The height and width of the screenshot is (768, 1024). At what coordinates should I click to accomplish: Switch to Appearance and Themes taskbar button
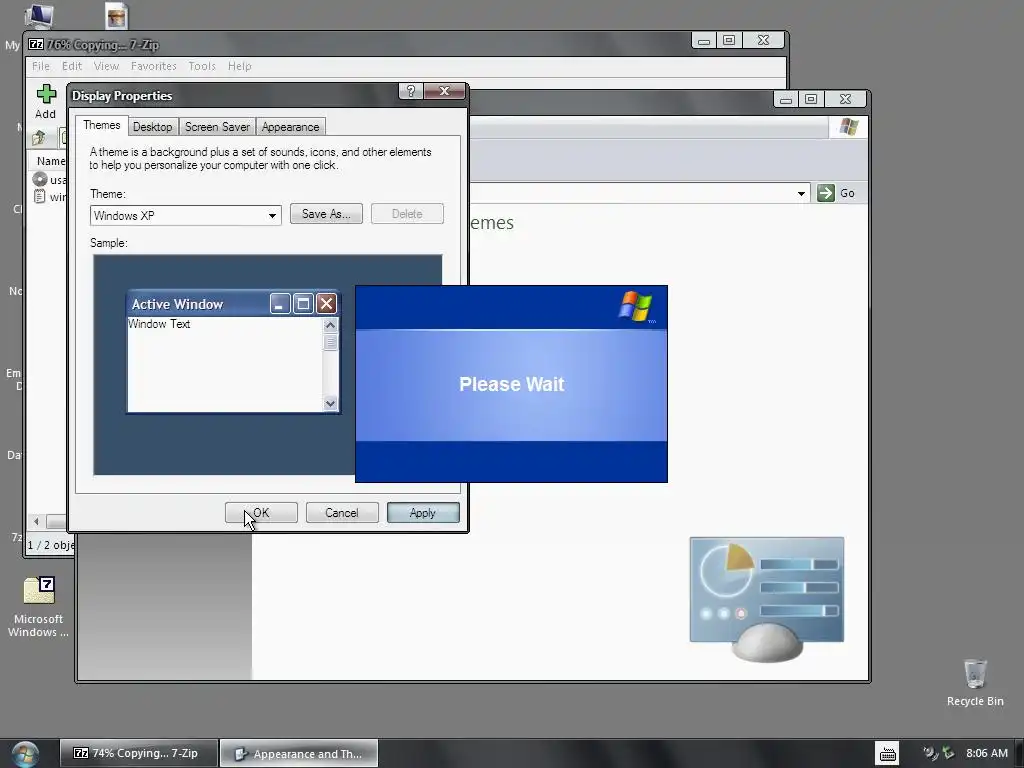click(x=298, y=753)
